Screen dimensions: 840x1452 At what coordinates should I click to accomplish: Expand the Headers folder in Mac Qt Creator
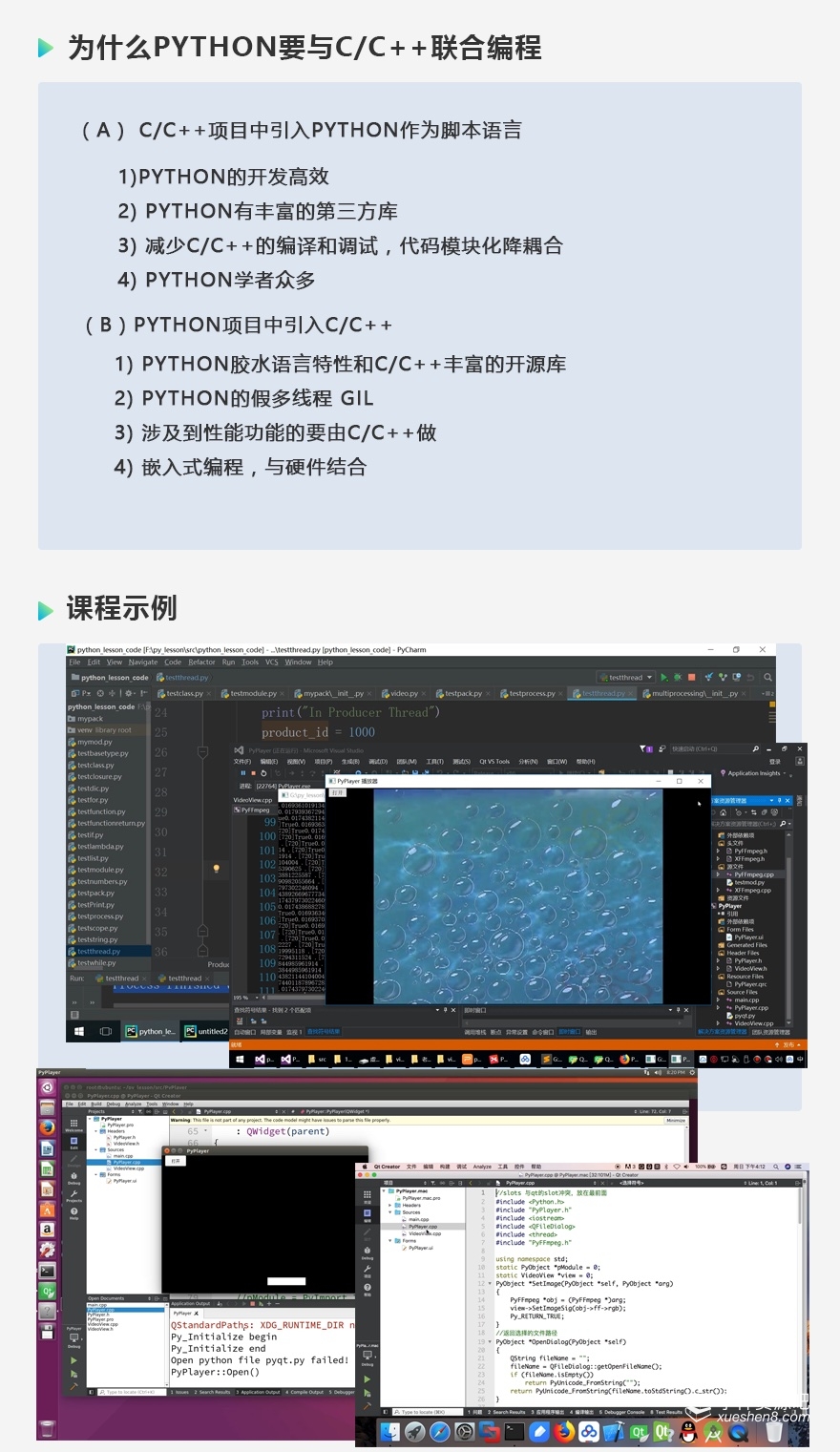(389, 1205)
